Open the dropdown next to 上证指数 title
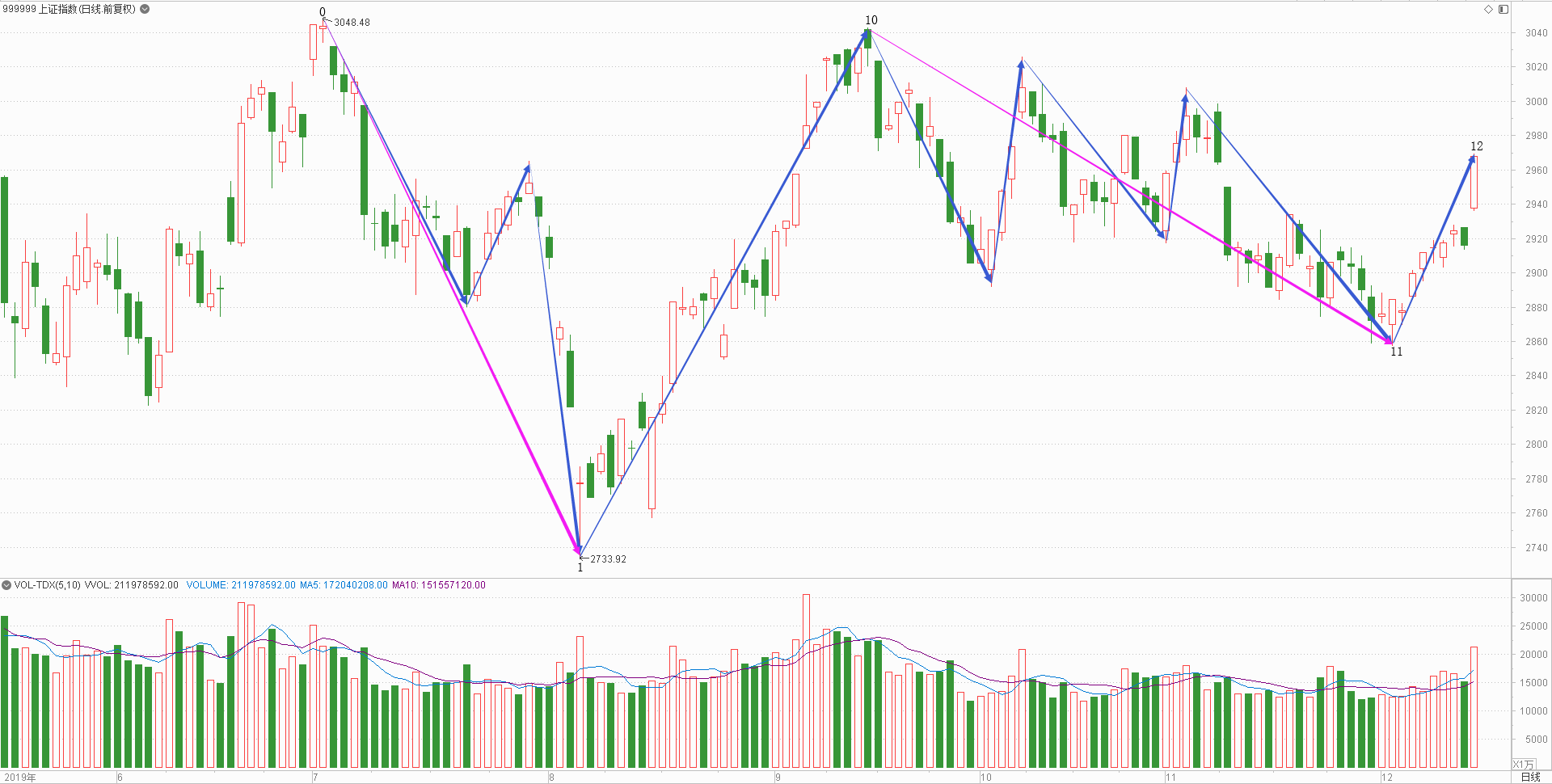 [145, 9]
